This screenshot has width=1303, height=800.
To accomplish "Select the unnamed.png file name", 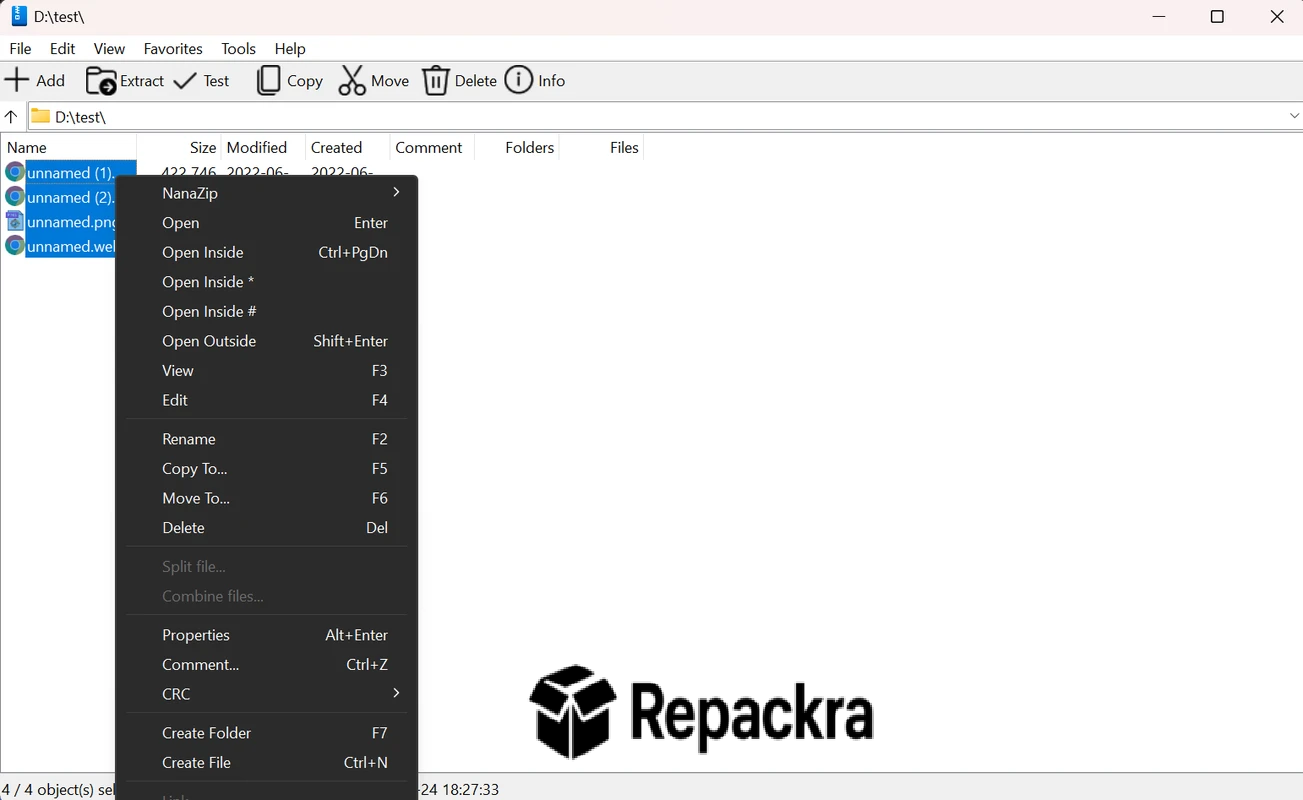I will (x=72, y=222).
